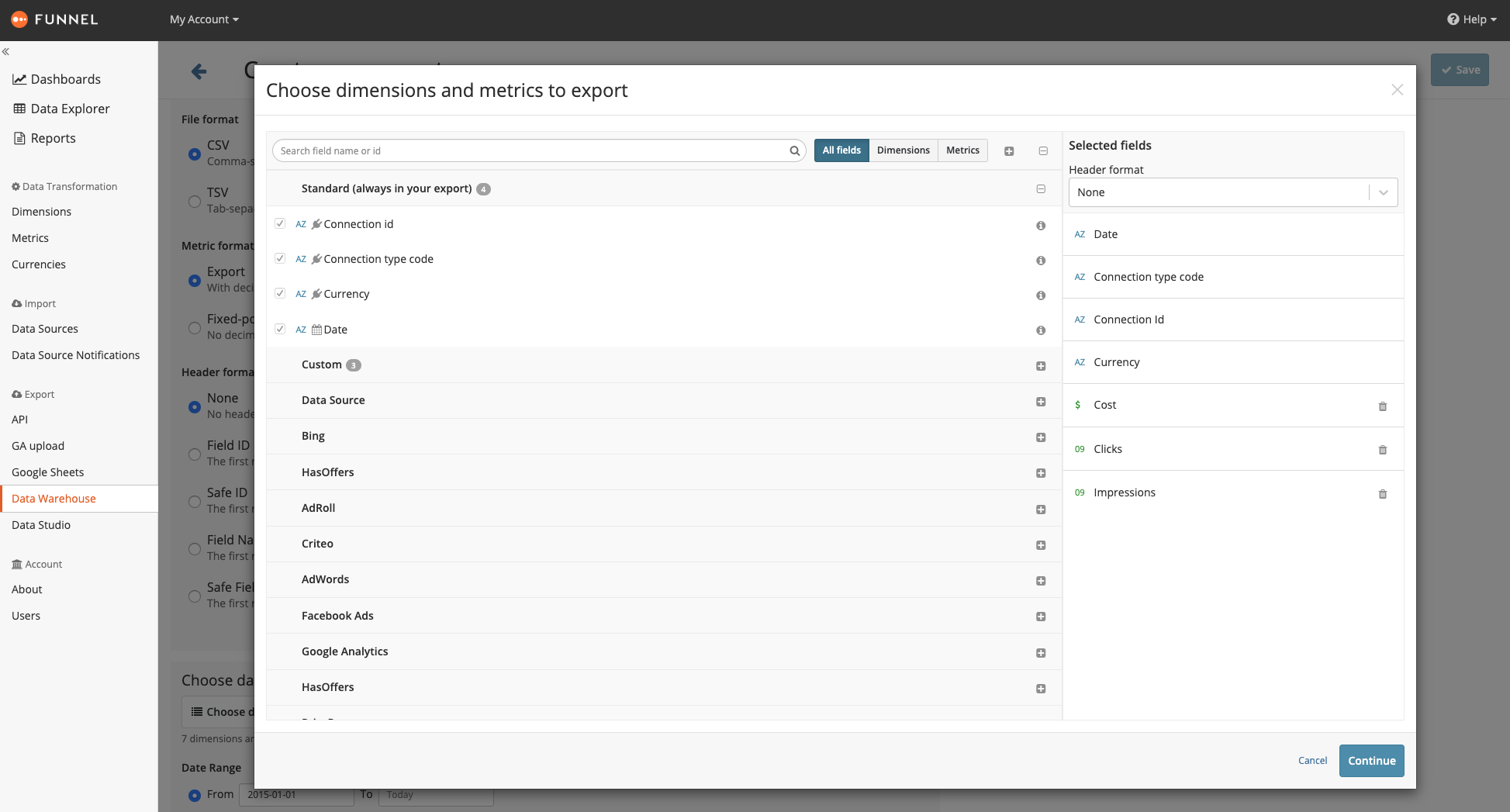Remove Impressions from selected fields
This screenshot has height=812, width=1510.
coord(1382,494)
